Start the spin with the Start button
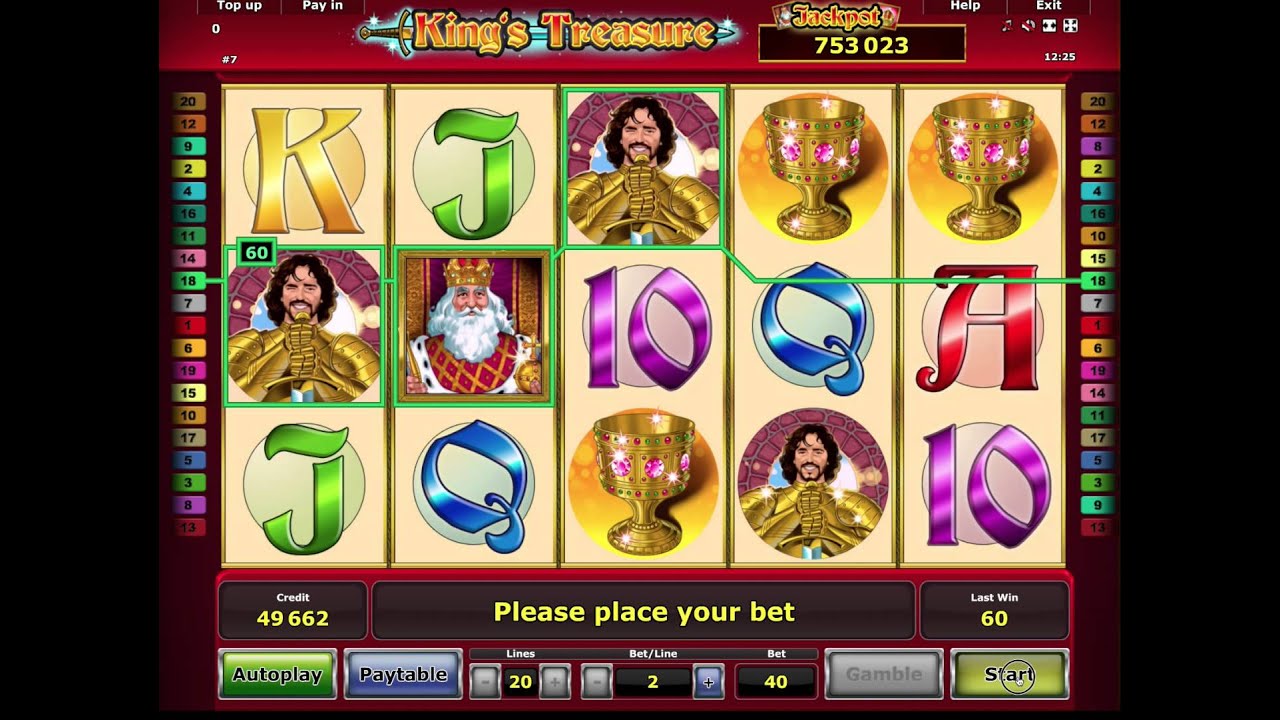1280x720 pixels. 1009,675
